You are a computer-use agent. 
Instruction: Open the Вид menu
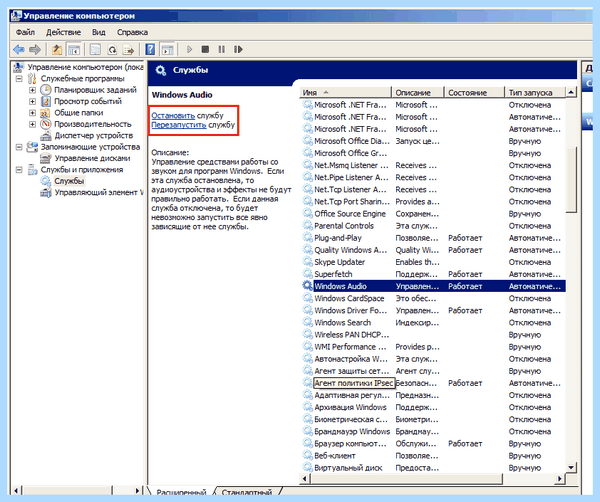coord(98,32)
